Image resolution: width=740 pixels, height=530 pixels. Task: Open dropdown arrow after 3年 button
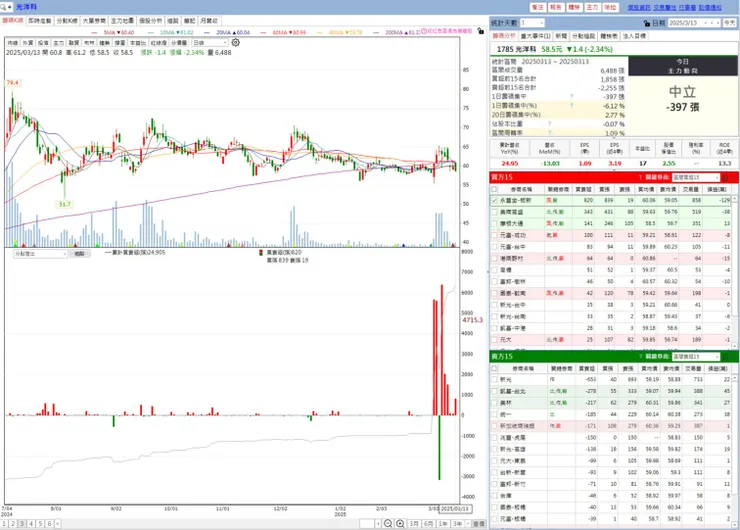click(468, 524)
